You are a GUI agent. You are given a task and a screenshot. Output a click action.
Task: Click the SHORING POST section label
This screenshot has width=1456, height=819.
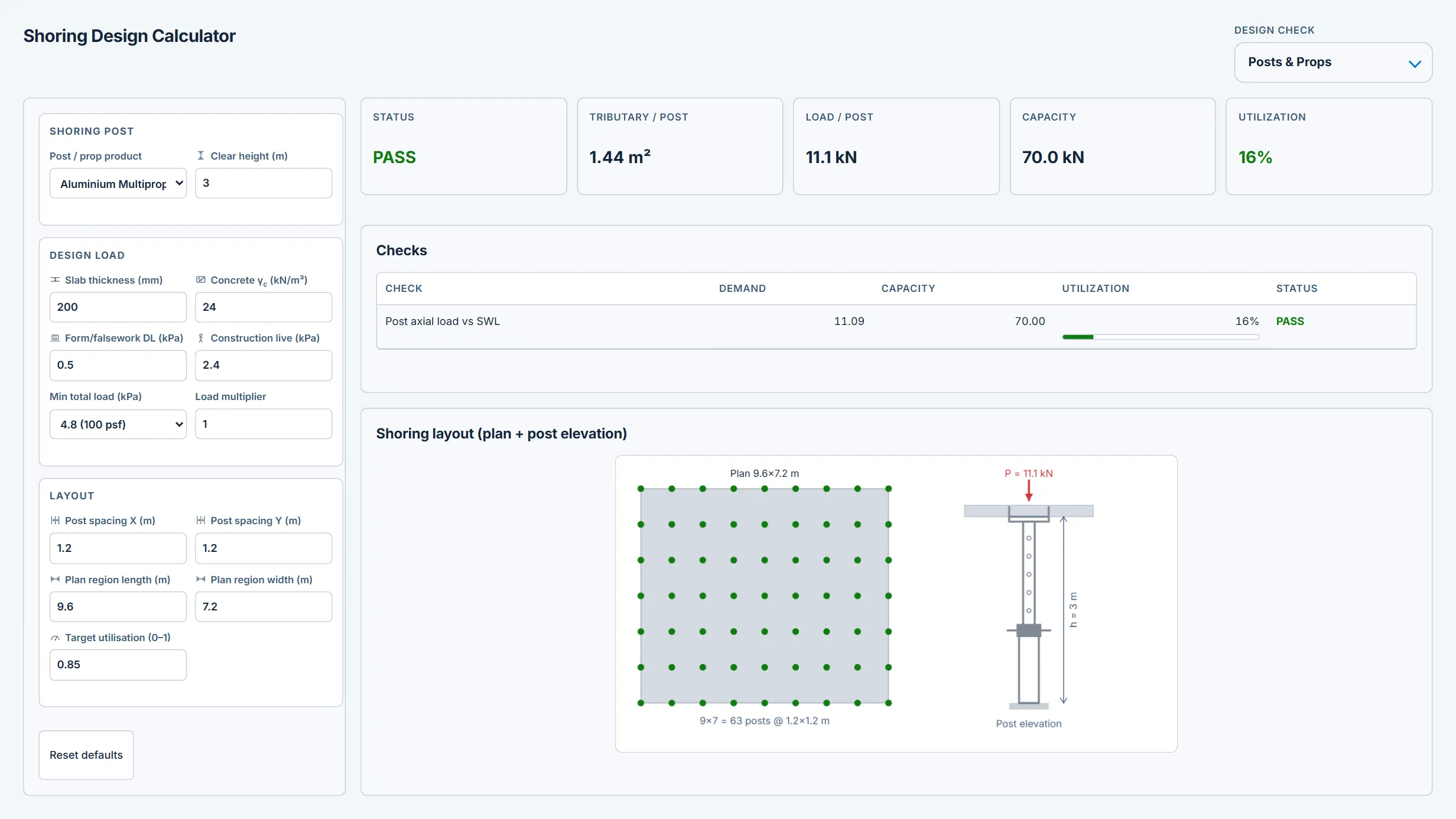coord(92,131)
